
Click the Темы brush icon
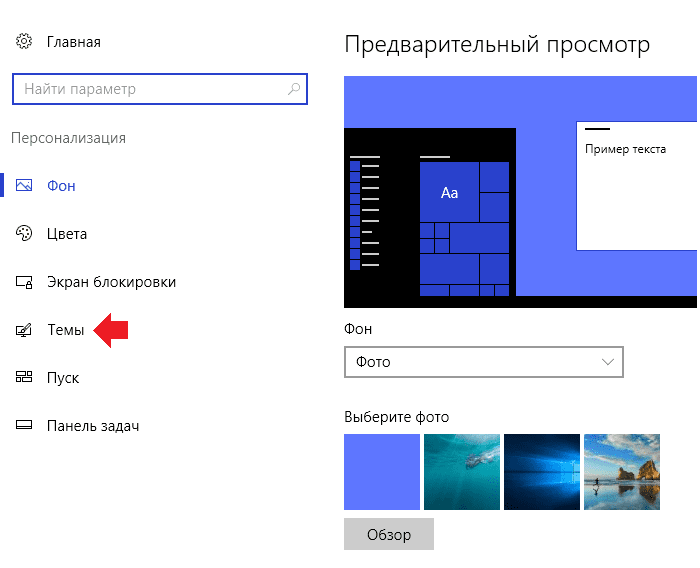[24, 330]
